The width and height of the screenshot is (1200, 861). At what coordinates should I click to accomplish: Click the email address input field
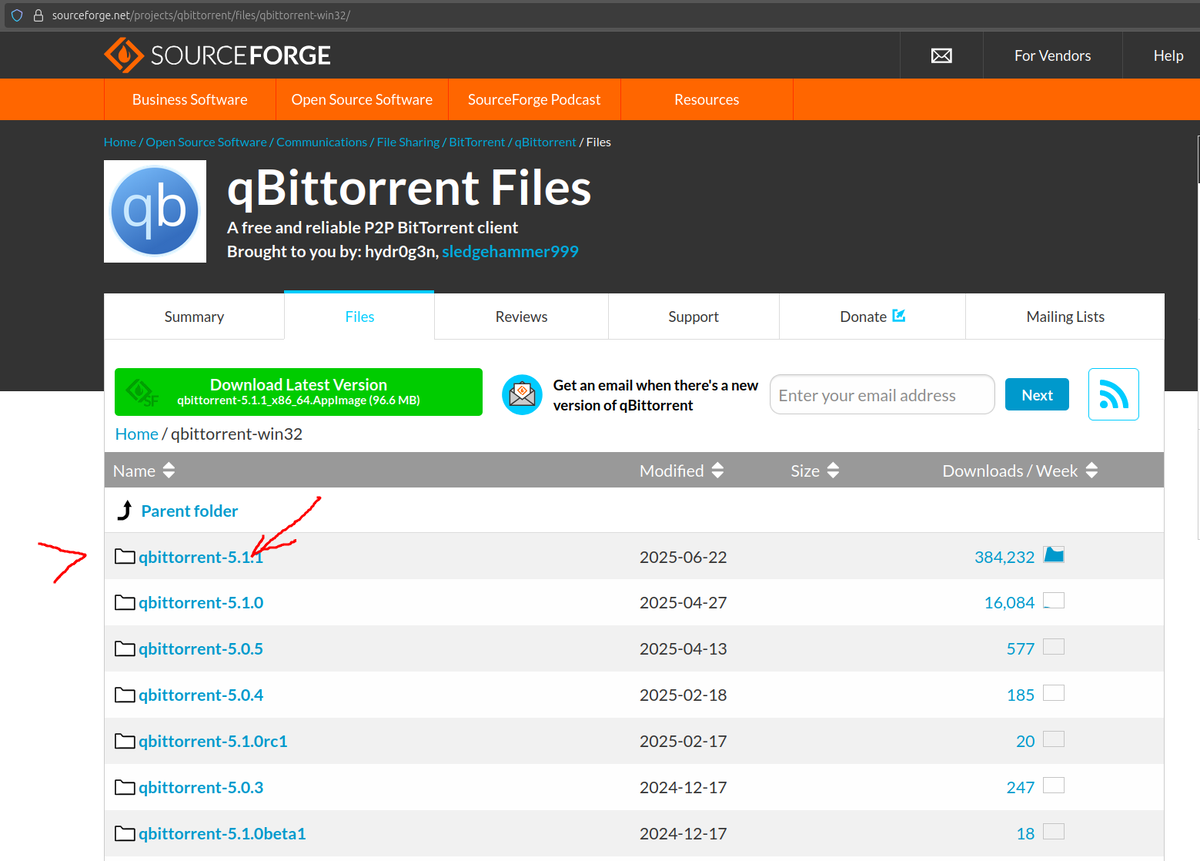point(881,394)
